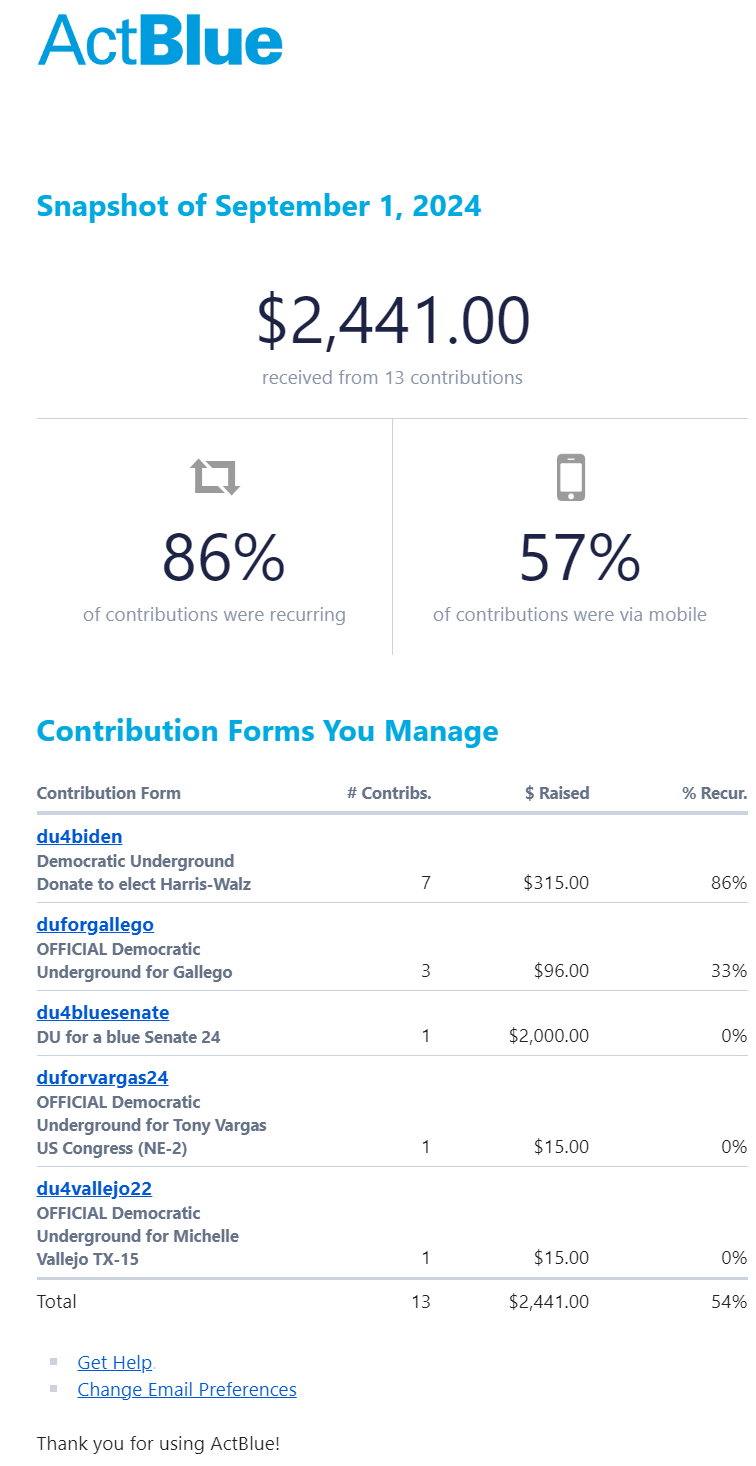This screenshot has width=756, height=1466.
Task: Click the $ Raised column header
Action: pos(557,793)
